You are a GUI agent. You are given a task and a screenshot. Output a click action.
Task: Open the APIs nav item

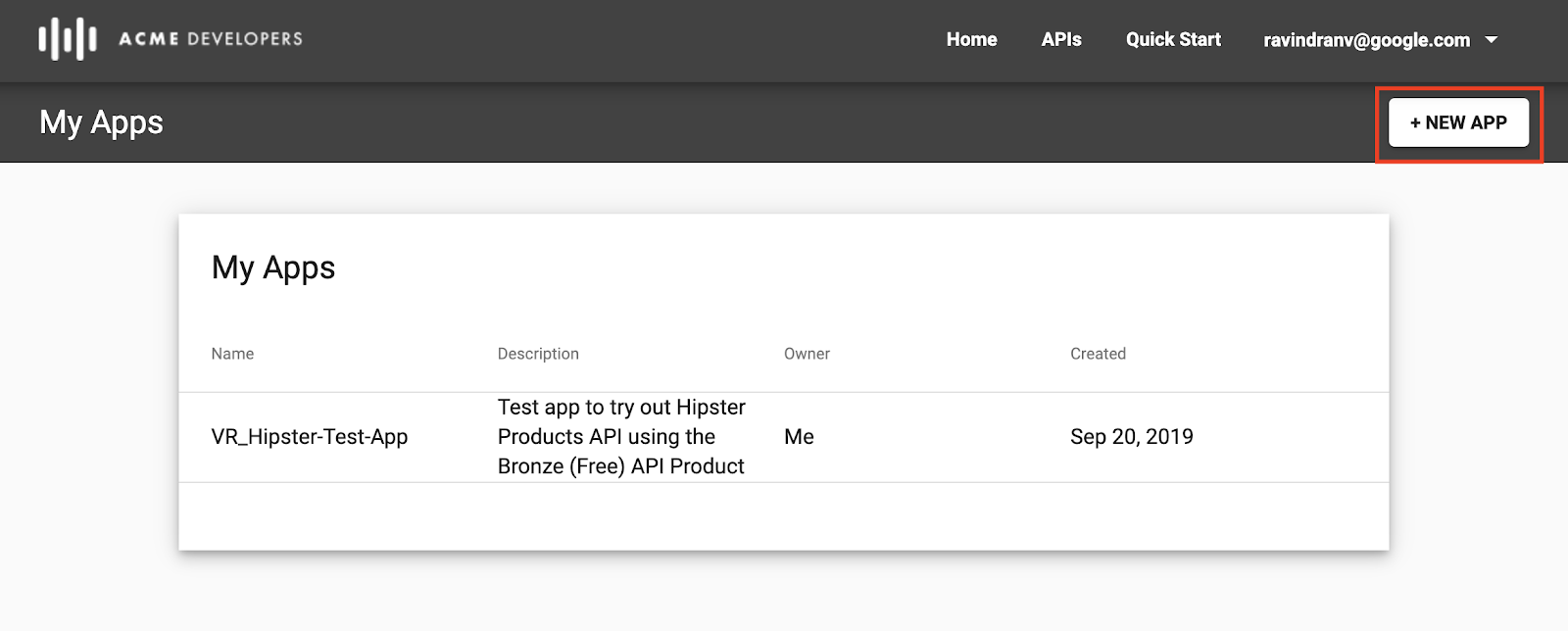pyautogui.click(x=1061, y=39)
